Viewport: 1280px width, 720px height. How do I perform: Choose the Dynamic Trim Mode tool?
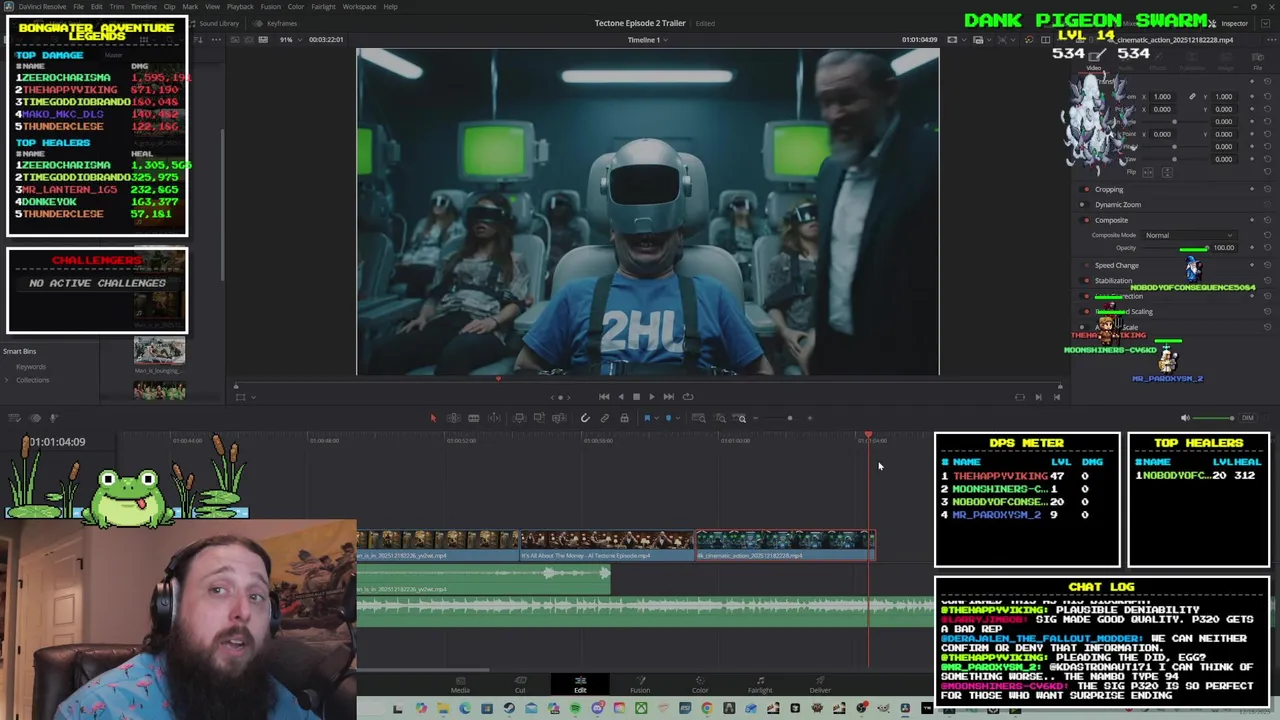tap(473, 418)
